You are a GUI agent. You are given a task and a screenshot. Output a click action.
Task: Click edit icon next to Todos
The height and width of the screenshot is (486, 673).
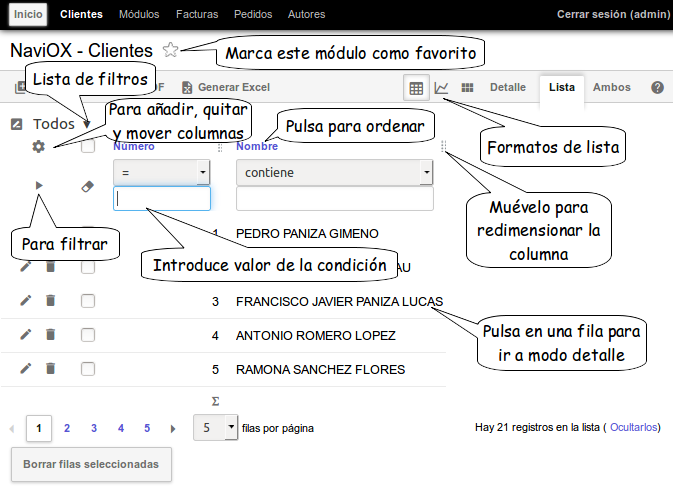(x=16, y=124)
